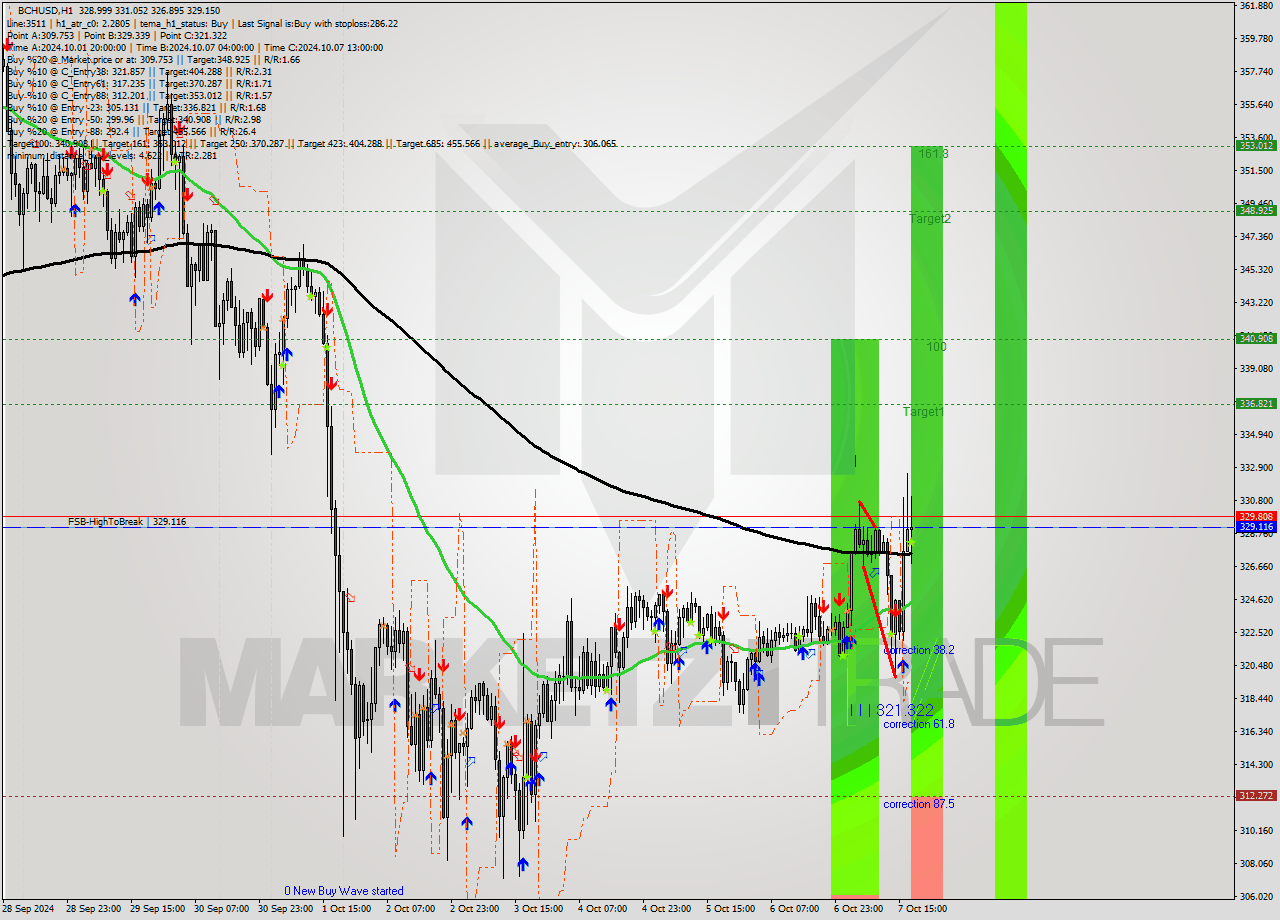The width and height of the screenshot is (1280, 920).
Task: Click the 310.160 price scale value
Action: (x=1258, y=830)
